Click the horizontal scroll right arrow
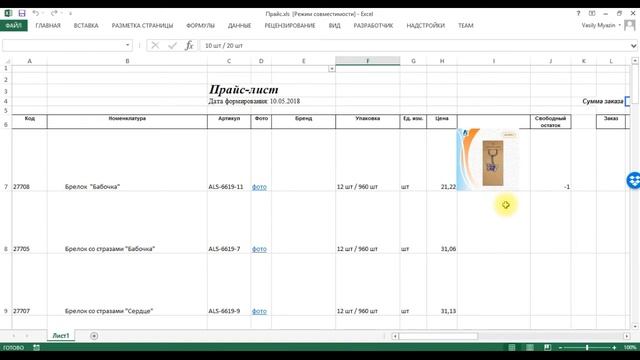 (x=627, y=336)
